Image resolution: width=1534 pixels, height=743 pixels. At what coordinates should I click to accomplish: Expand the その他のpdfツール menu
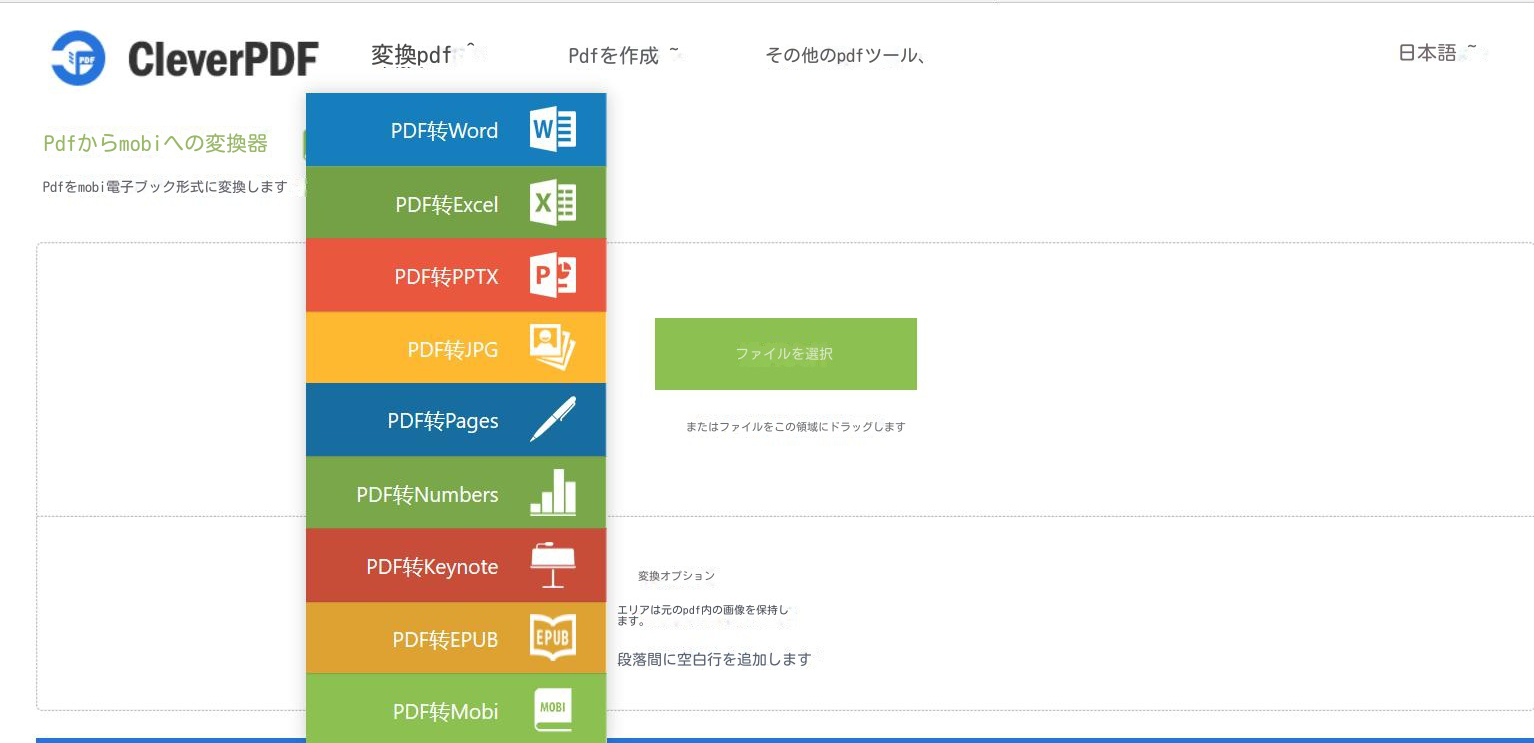coord(843,55)
